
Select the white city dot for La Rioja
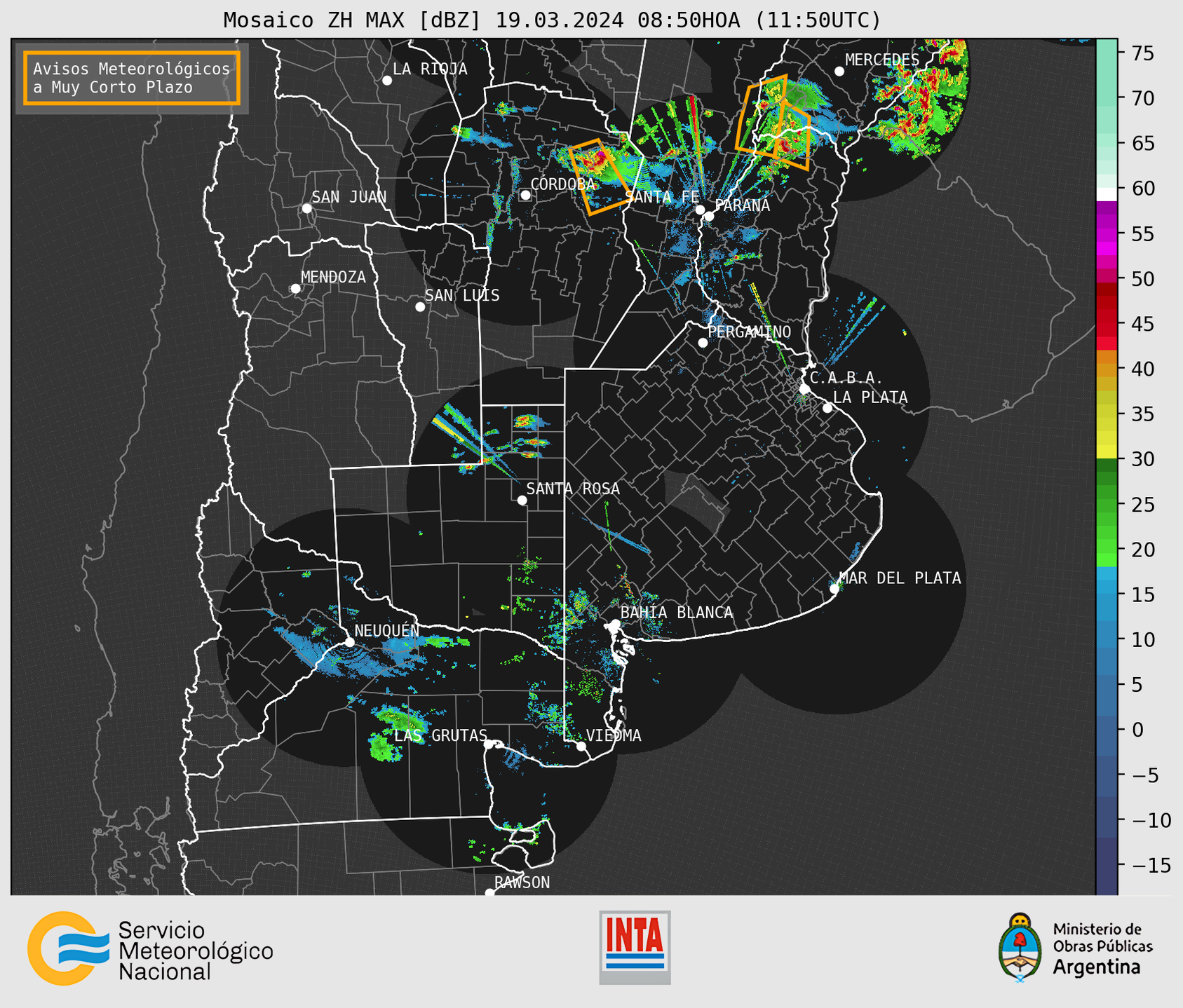pyautogui.click(x=387, y=81)
